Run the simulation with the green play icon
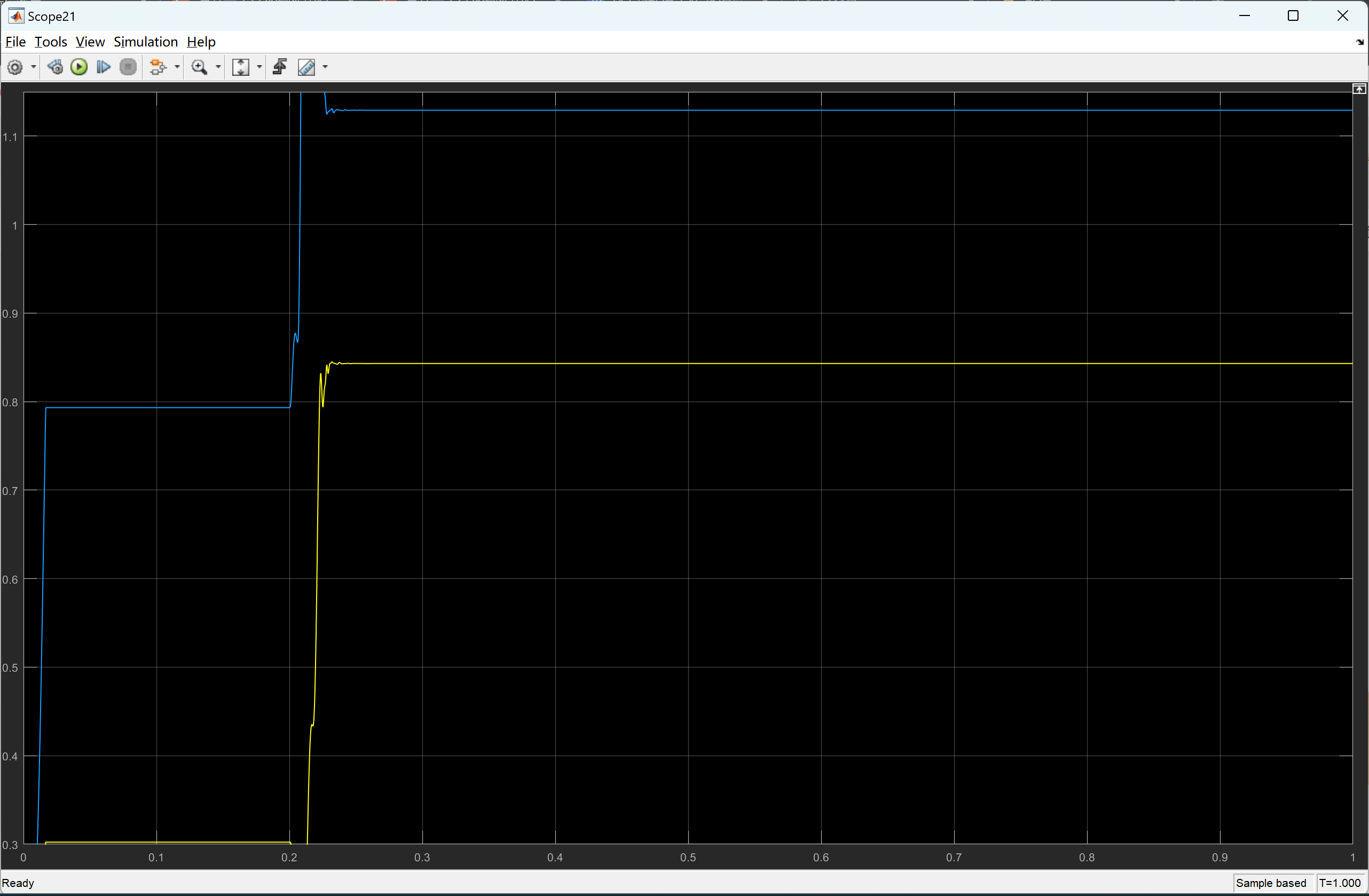Viewport: 1369px width, 896px height. point(79,67)
